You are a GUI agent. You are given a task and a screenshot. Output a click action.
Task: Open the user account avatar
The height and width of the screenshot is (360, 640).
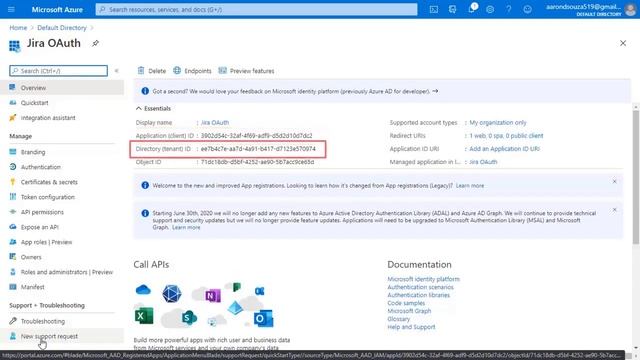click(630, 9)
